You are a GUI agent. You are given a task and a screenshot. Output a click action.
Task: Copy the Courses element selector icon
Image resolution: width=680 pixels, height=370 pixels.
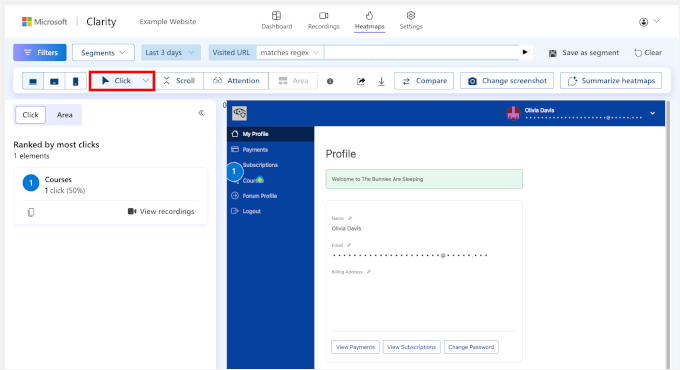pos(31,212)
